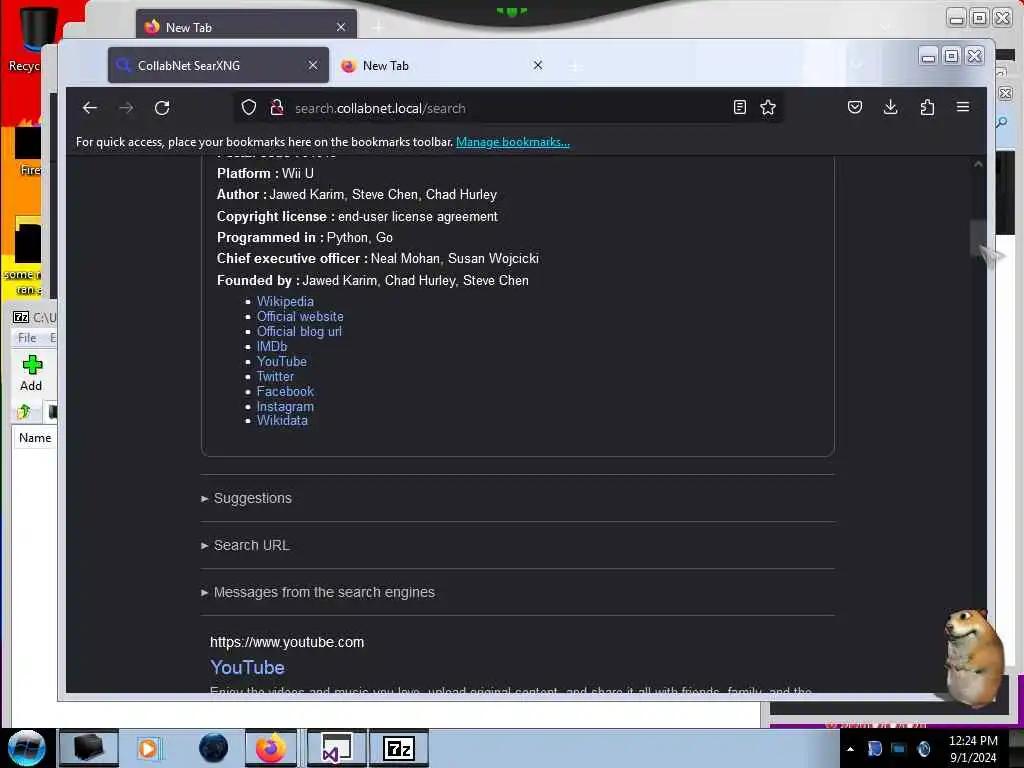Open the YouTube search result title

[248, 667]
